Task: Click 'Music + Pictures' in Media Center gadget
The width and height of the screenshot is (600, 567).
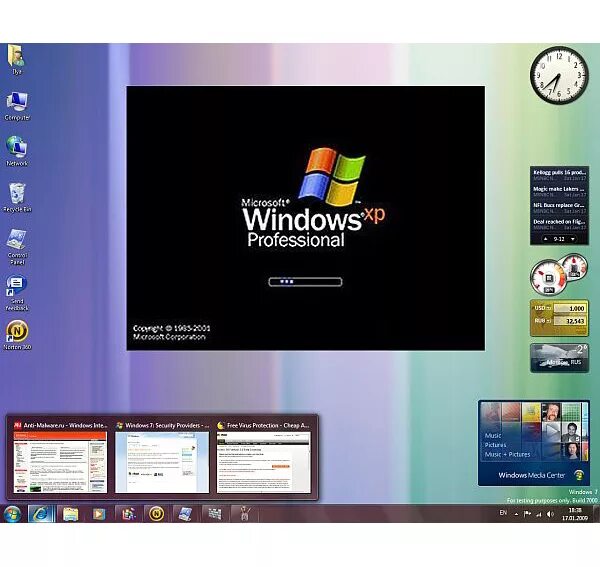Action: pyautogui.click(x=507, y=455)
